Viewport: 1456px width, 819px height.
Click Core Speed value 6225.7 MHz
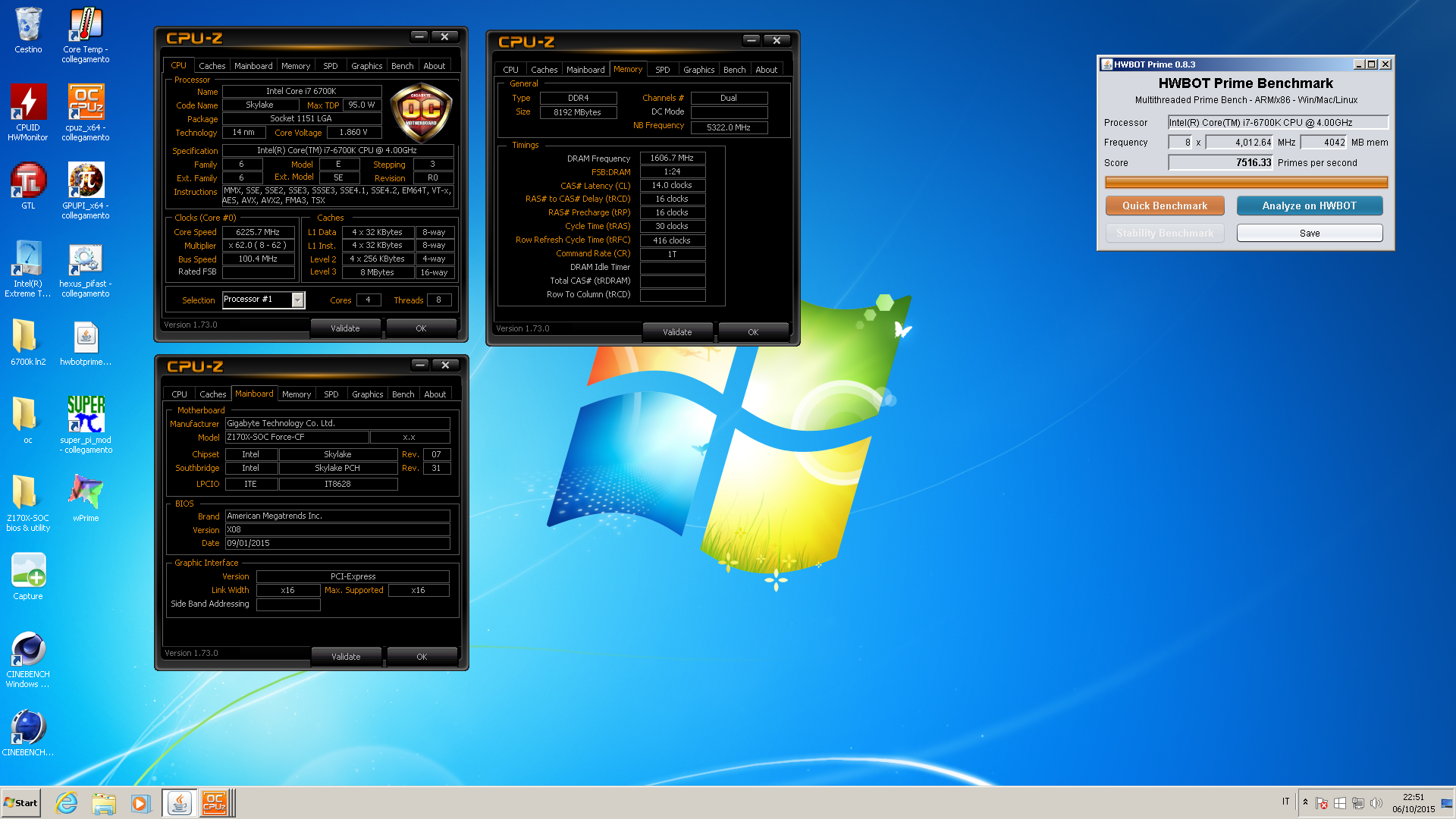tap(258, 232)
